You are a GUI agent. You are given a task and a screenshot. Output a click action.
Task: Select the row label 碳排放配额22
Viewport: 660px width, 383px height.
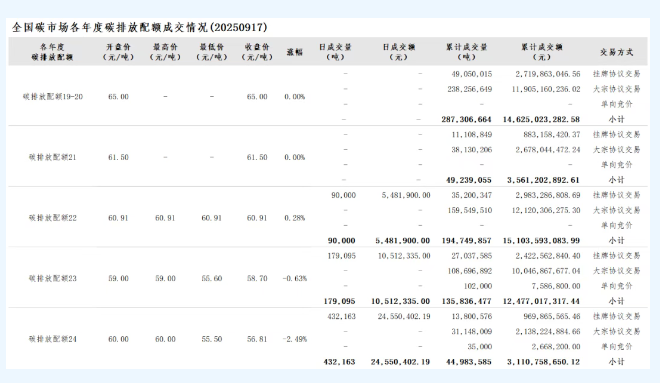click(x=53, y=218)
